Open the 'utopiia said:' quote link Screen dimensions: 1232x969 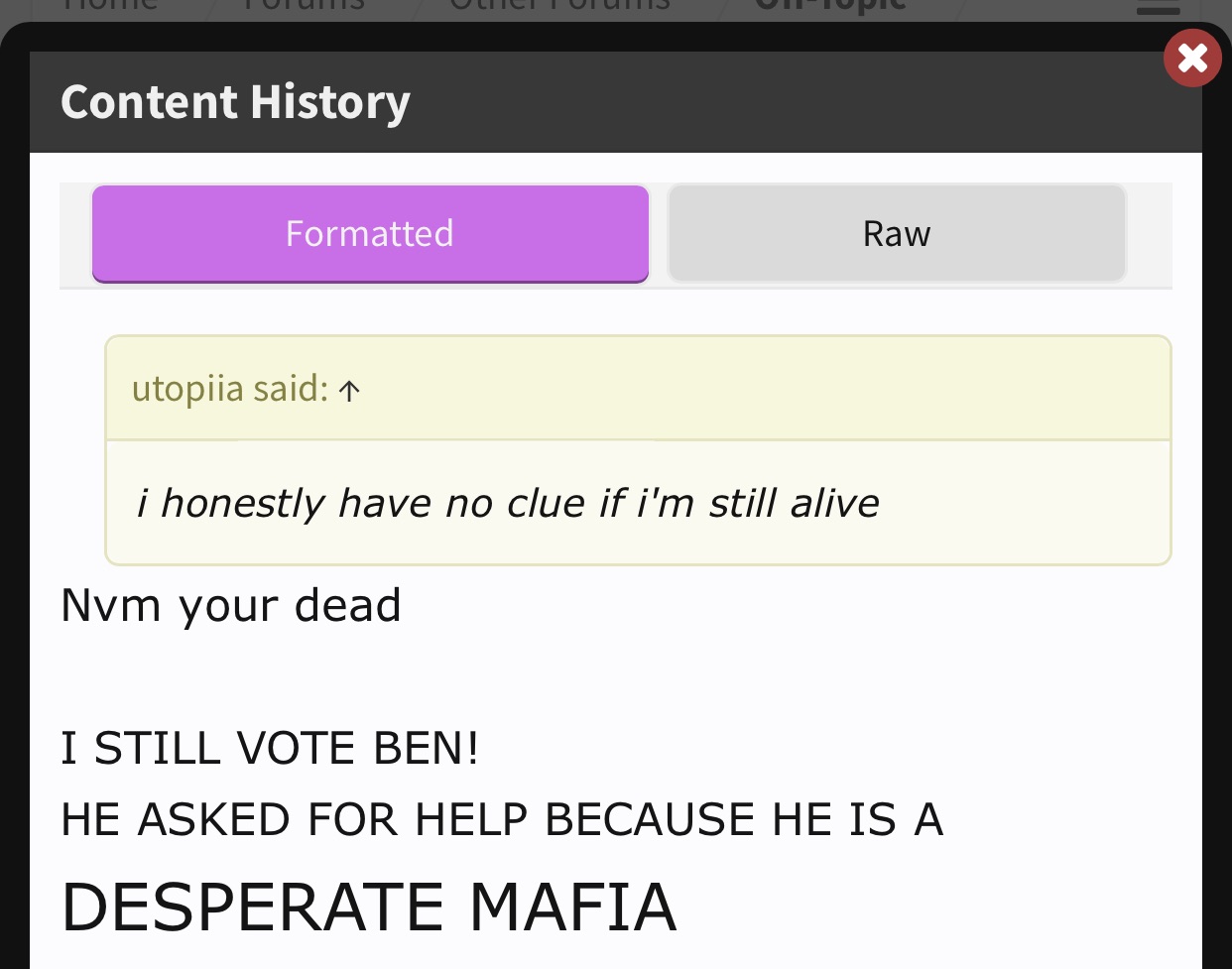[x=230, y=389]
